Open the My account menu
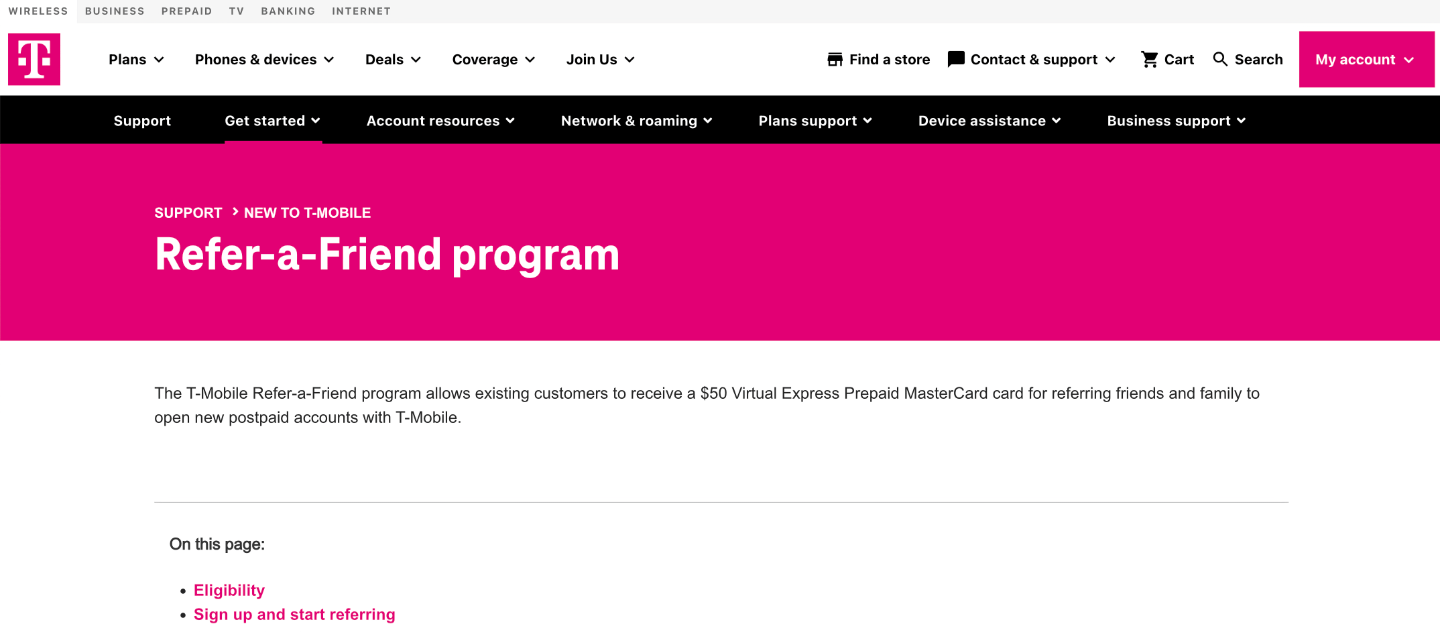 click(x=1365, y=59)
